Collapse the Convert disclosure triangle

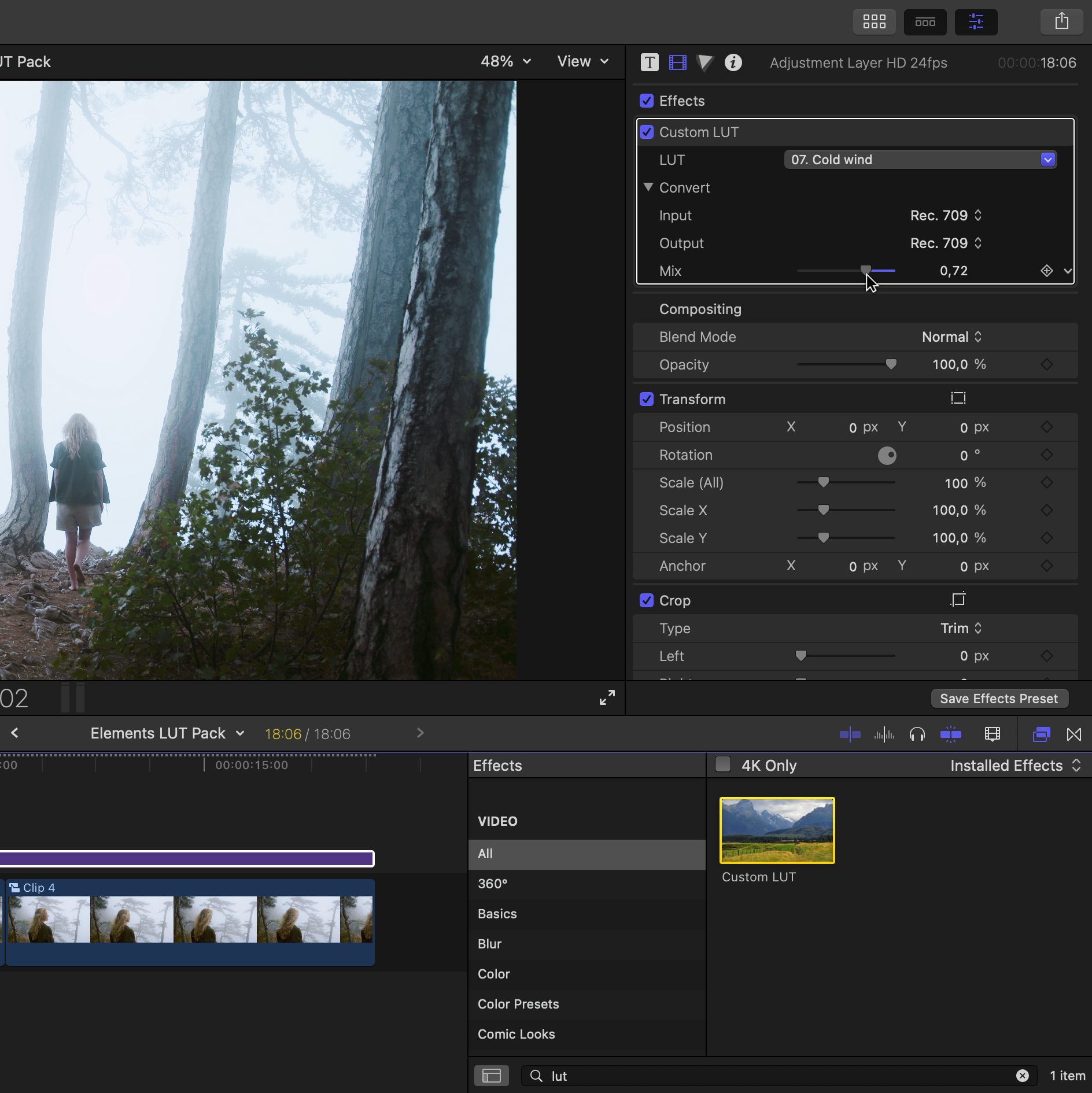648,187
